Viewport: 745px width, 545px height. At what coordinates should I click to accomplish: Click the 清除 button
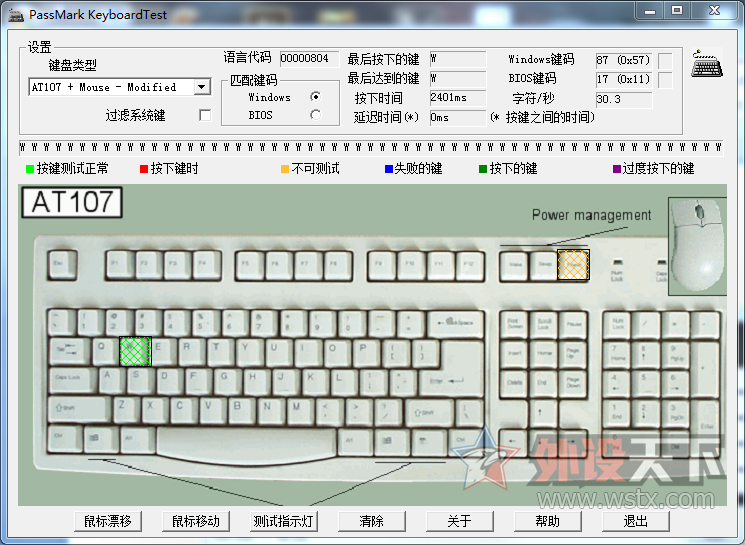(x=372, y=521)
